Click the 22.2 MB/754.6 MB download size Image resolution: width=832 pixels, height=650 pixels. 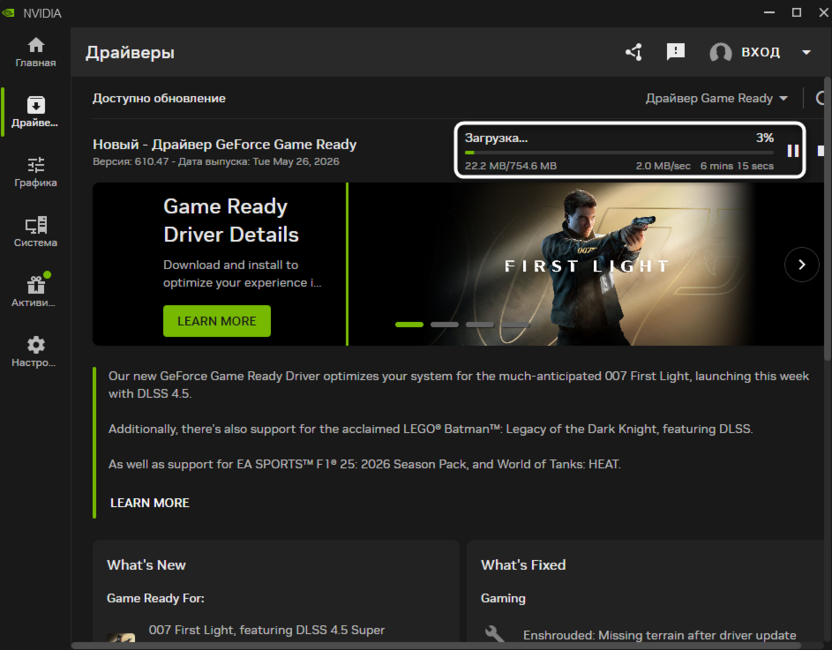(x=511, y=166)
